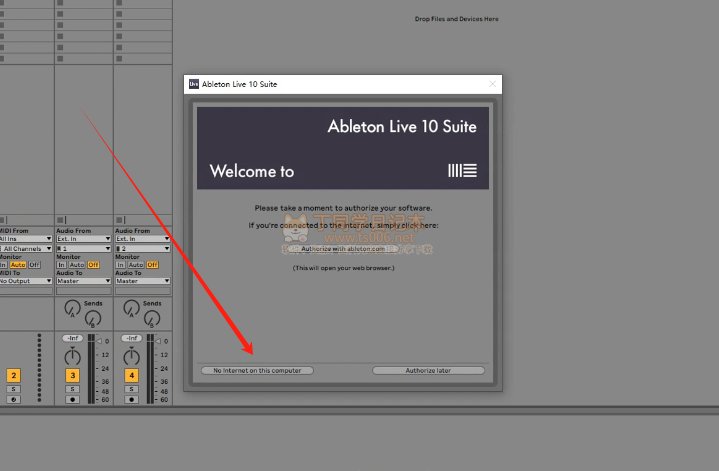Image resolution: width=719 pixels, height=471 pixels.
Task: Choose Authorize later
Action: (428, 370)
